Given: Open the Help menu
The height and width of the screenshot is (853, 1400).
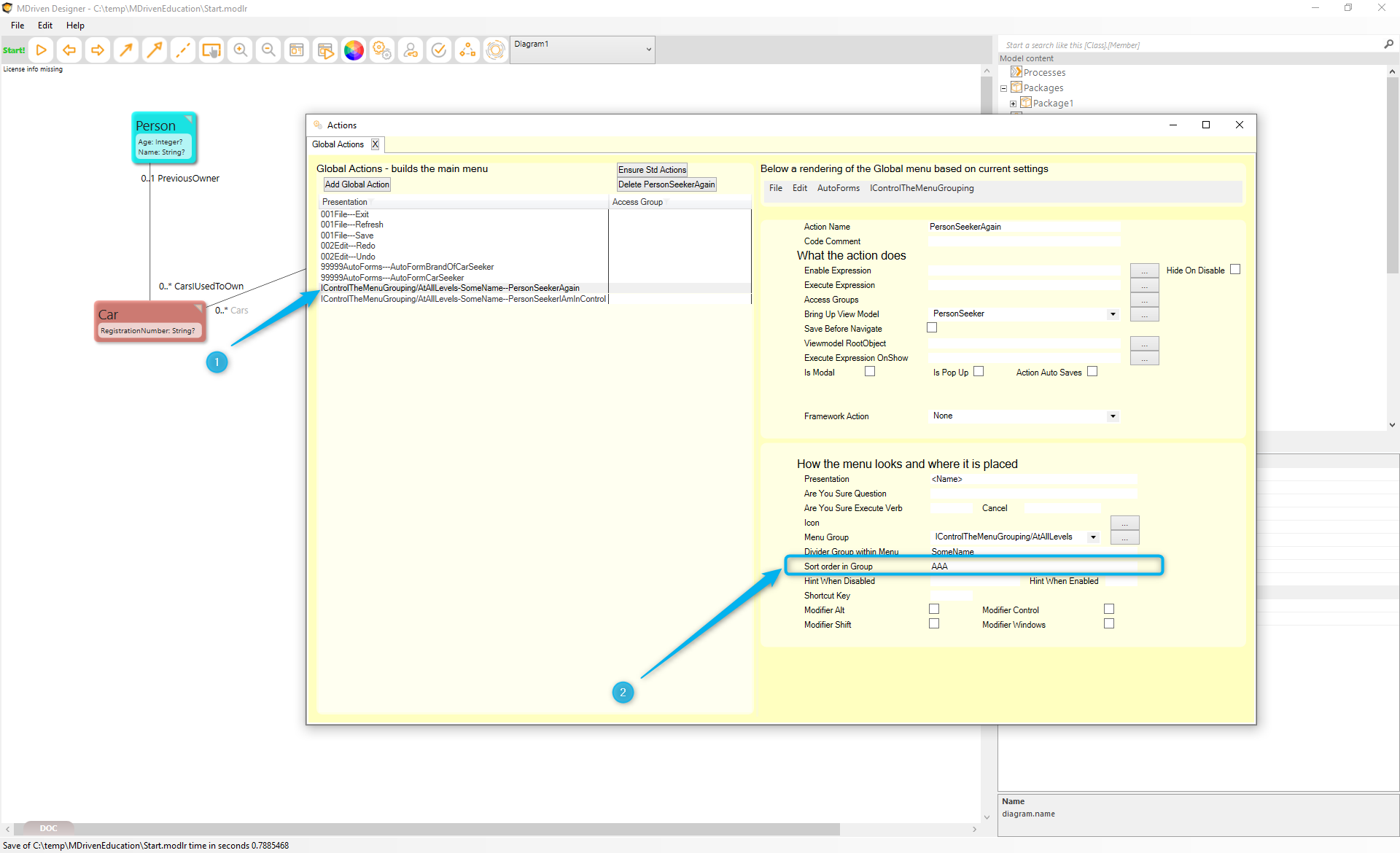Looking at the screenshot, I should click(75, 26).
